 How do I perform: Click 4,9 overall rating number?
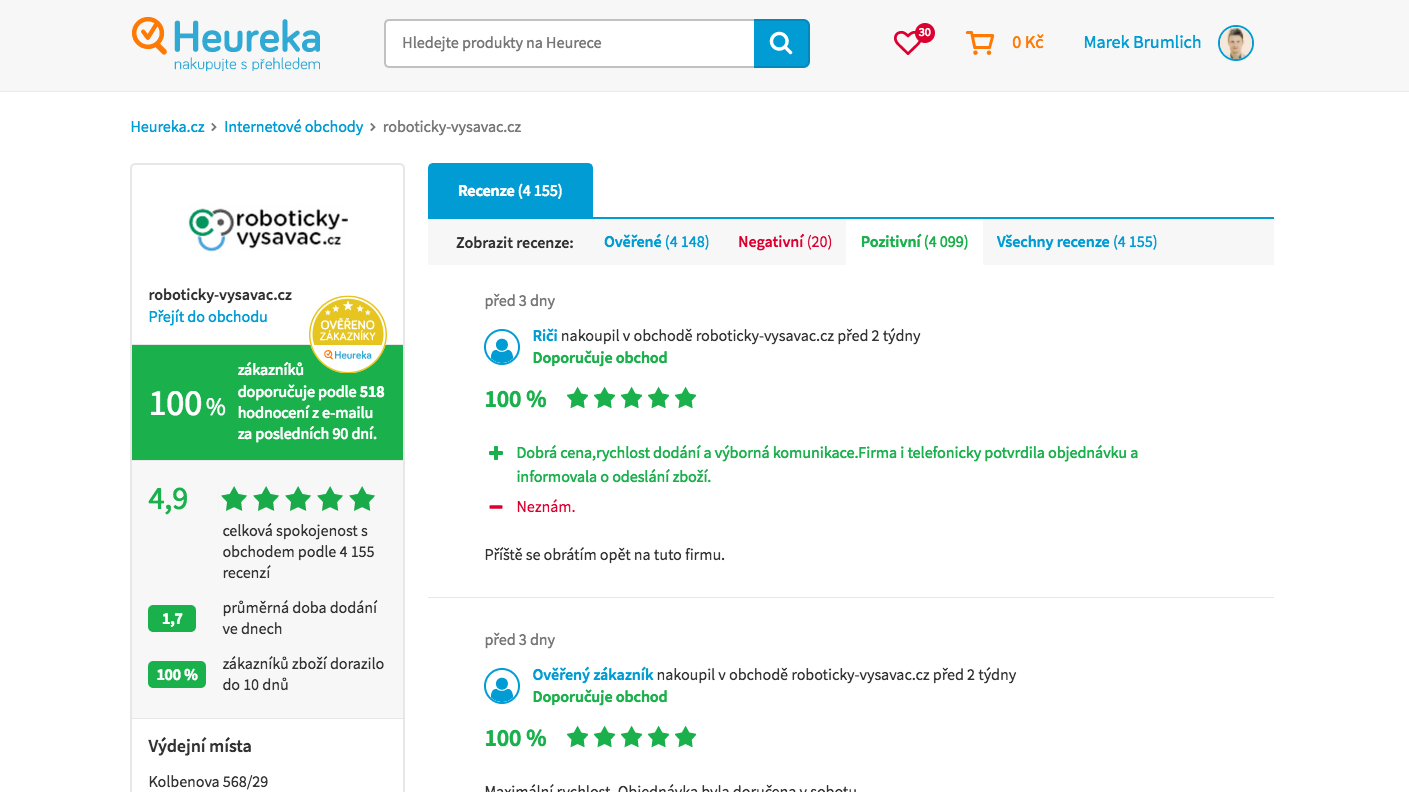(x=168, y=499)
